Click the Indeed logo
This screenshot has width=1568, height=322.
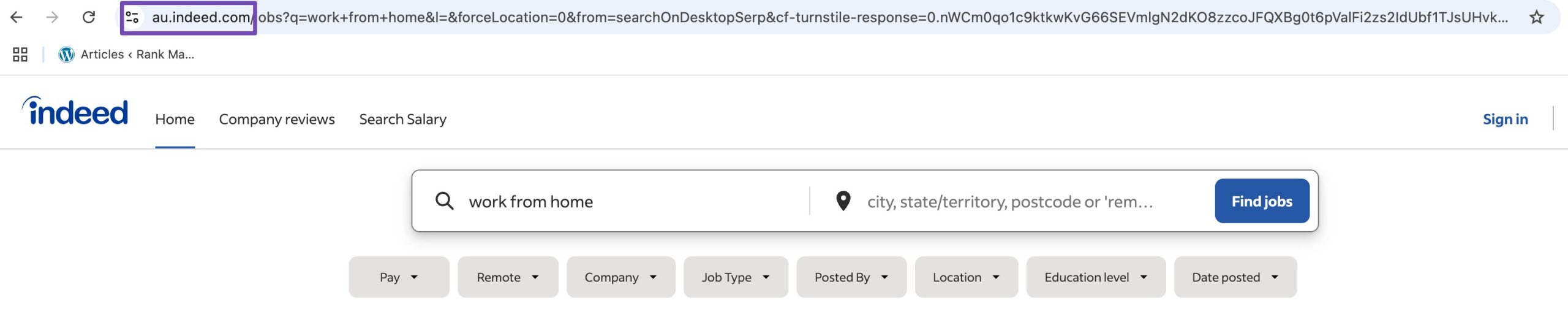click(x=75, y=112)
